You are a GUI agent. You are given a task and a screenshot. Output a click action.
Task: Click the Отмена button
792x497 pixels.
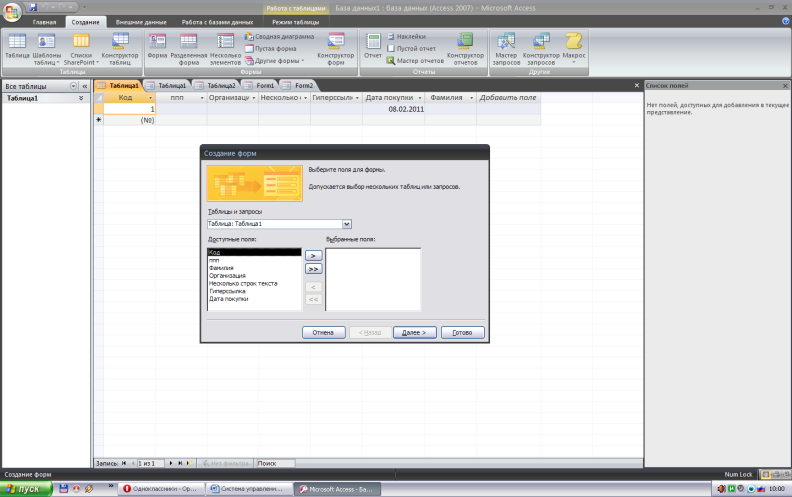pyautogui.click(x=323, y=332)
